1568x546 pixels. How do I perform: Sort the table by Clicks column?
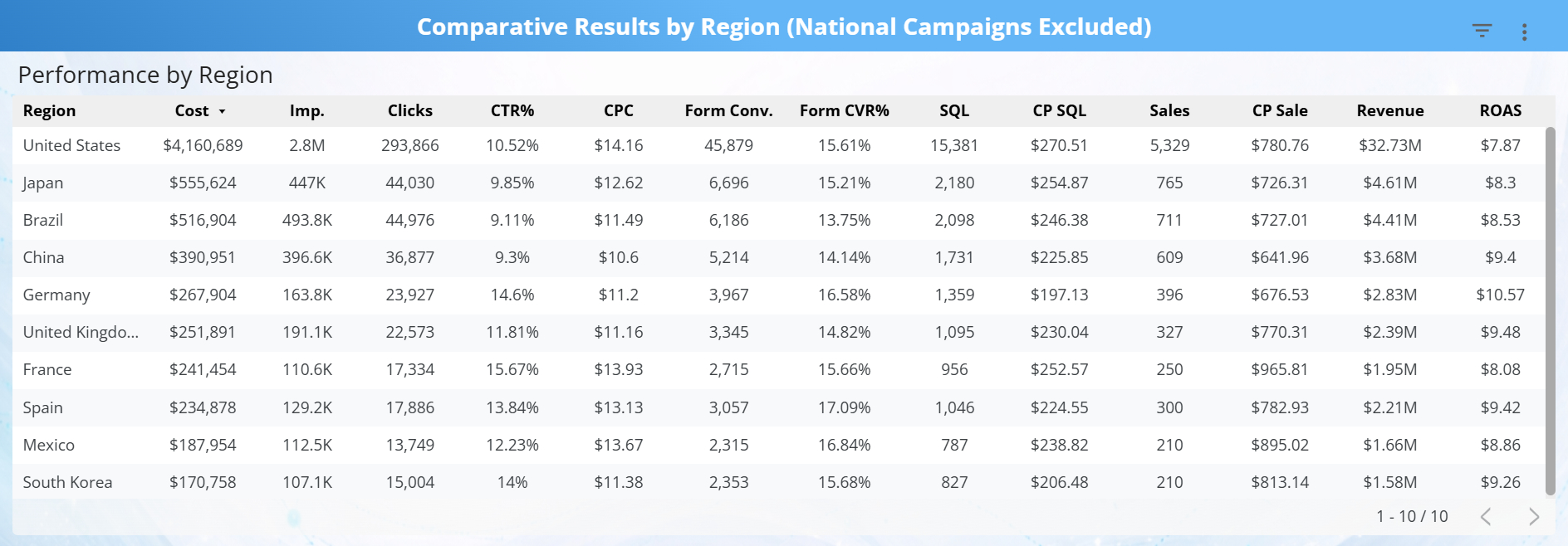(409, 110)
